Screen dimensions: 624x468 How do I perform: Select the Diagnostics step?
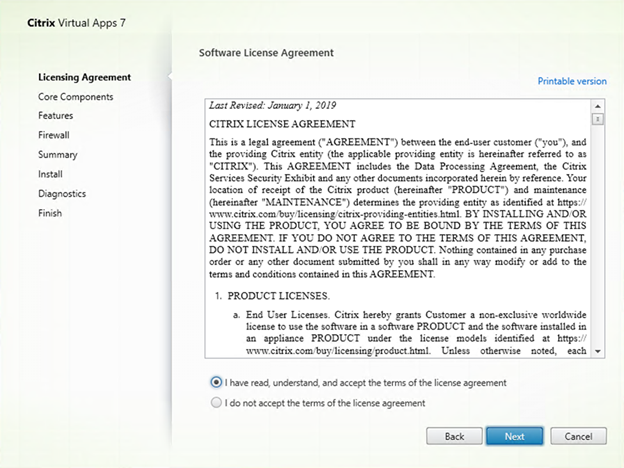point(62,194)
